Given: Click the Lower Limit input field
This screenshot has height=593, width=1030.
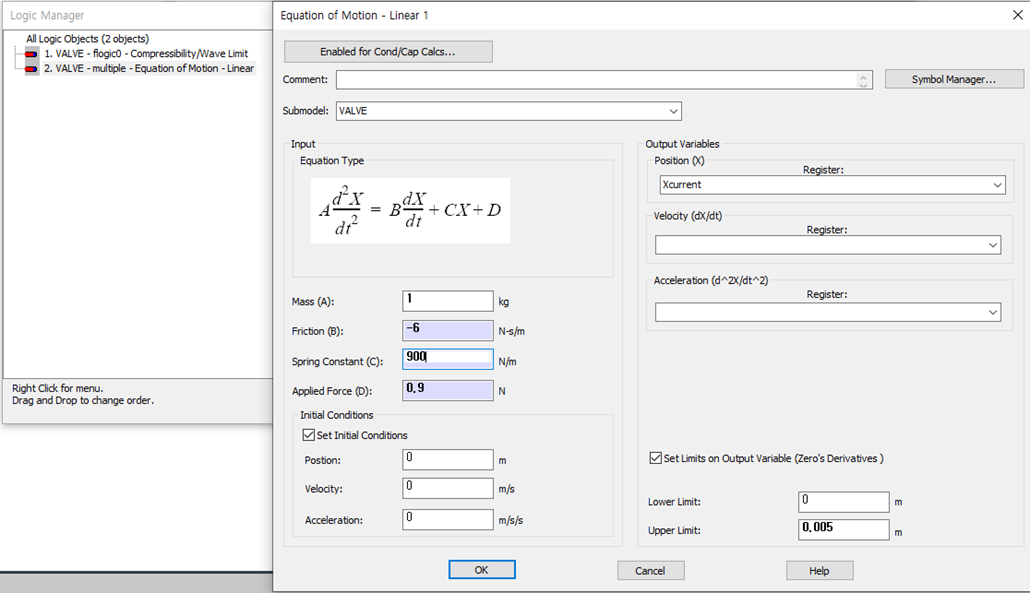Looking at the screenshot, I should (x=843, y=502).
